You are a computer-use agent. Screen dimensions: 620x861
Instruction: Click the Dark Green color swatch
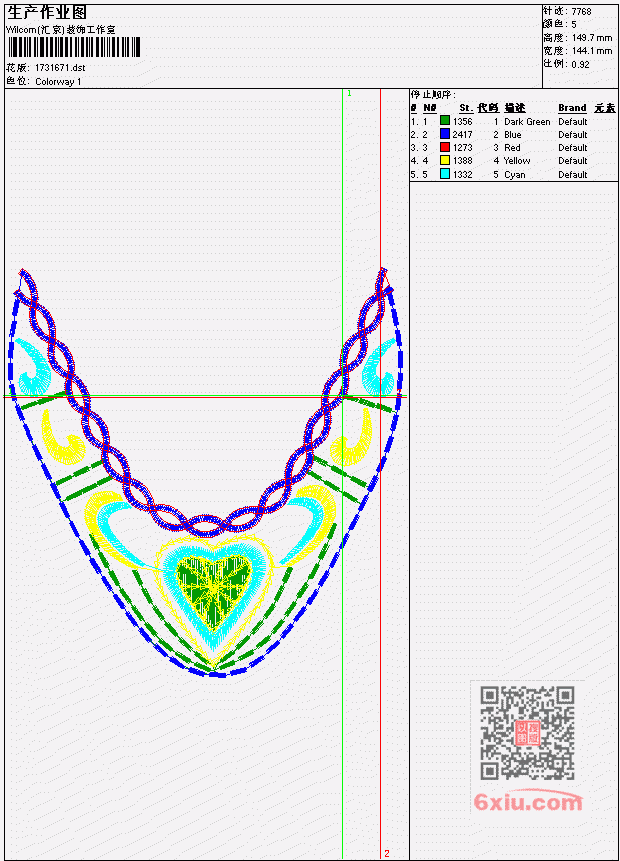[445, 121]
